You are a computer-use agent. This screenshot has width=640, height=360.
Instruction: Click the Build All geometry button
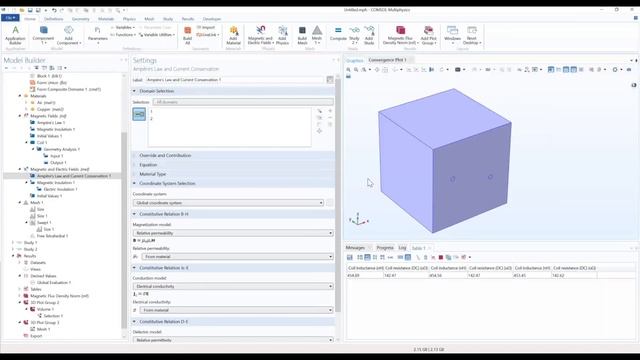click(x=187, y=35)
